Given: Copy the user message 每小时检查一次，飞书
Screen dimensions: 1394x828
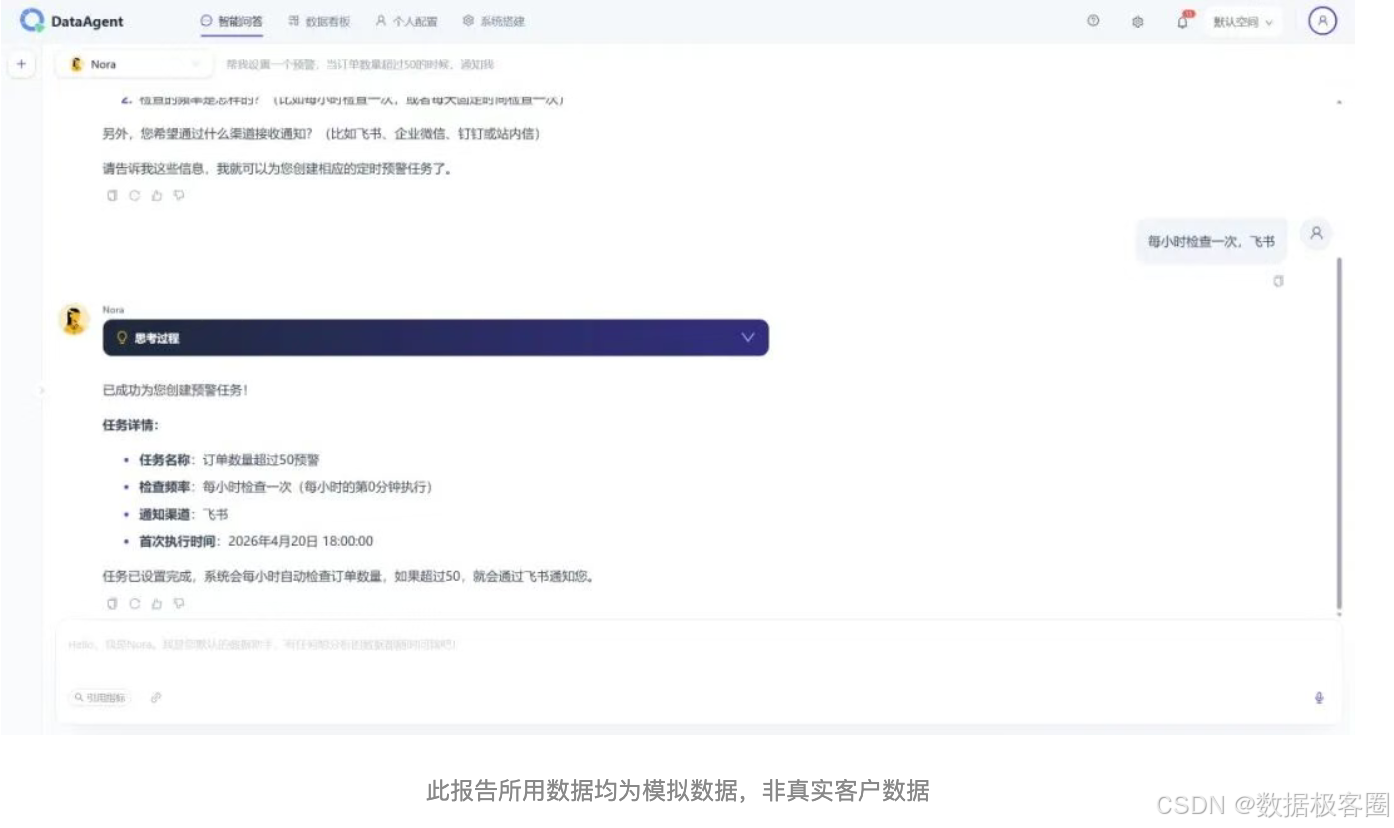Looking at the screenshot, I should pyautogui.click(x=1278, y=282).
